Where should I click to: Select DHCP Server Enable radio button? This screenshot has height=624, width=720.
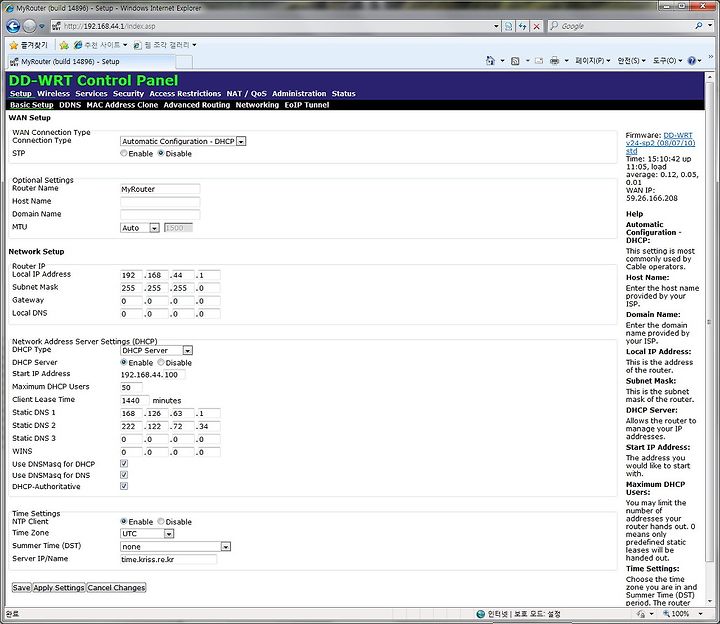124,362
